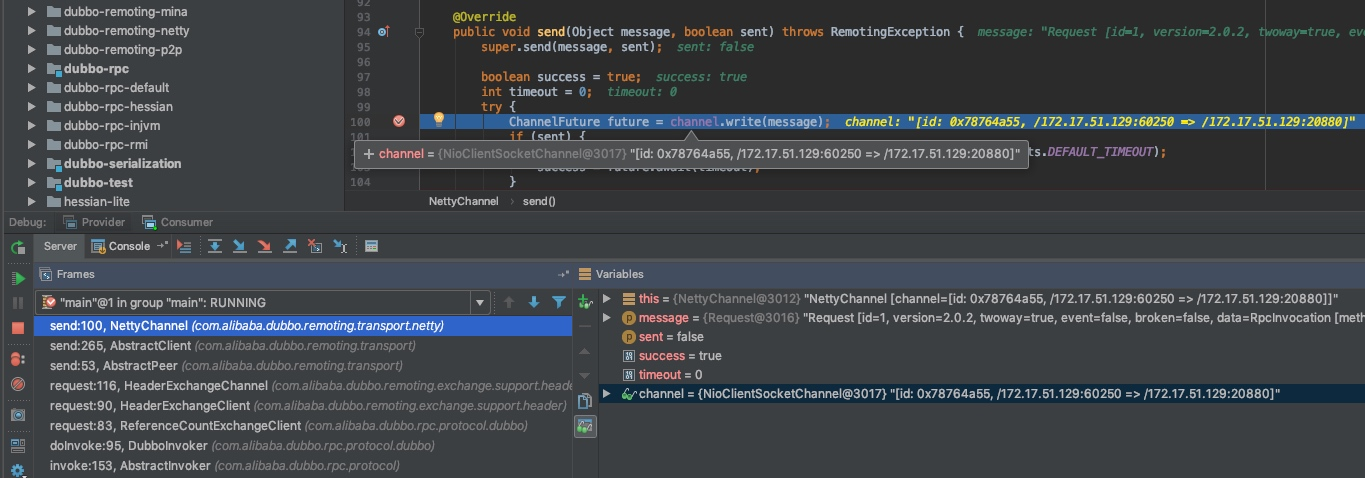Click the Step Over toolbar icon
Viewport: 1365px width, 478px height.
coord(214,246)
